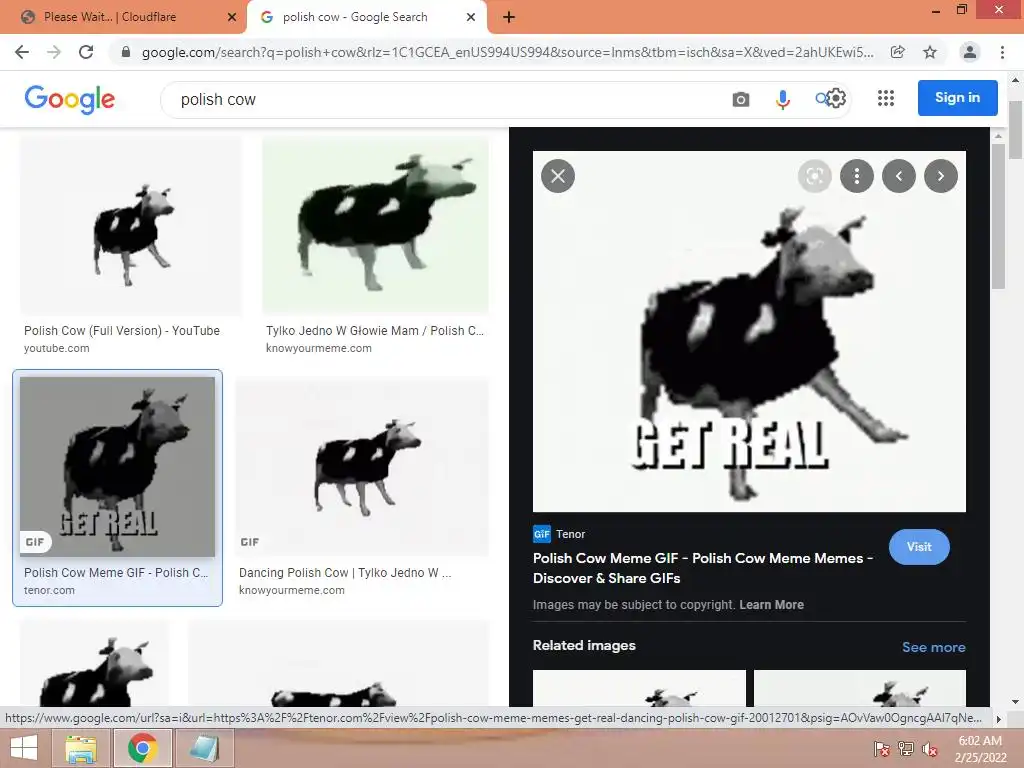
Task: Share this page from the address bar
Action: coord(897,52)
